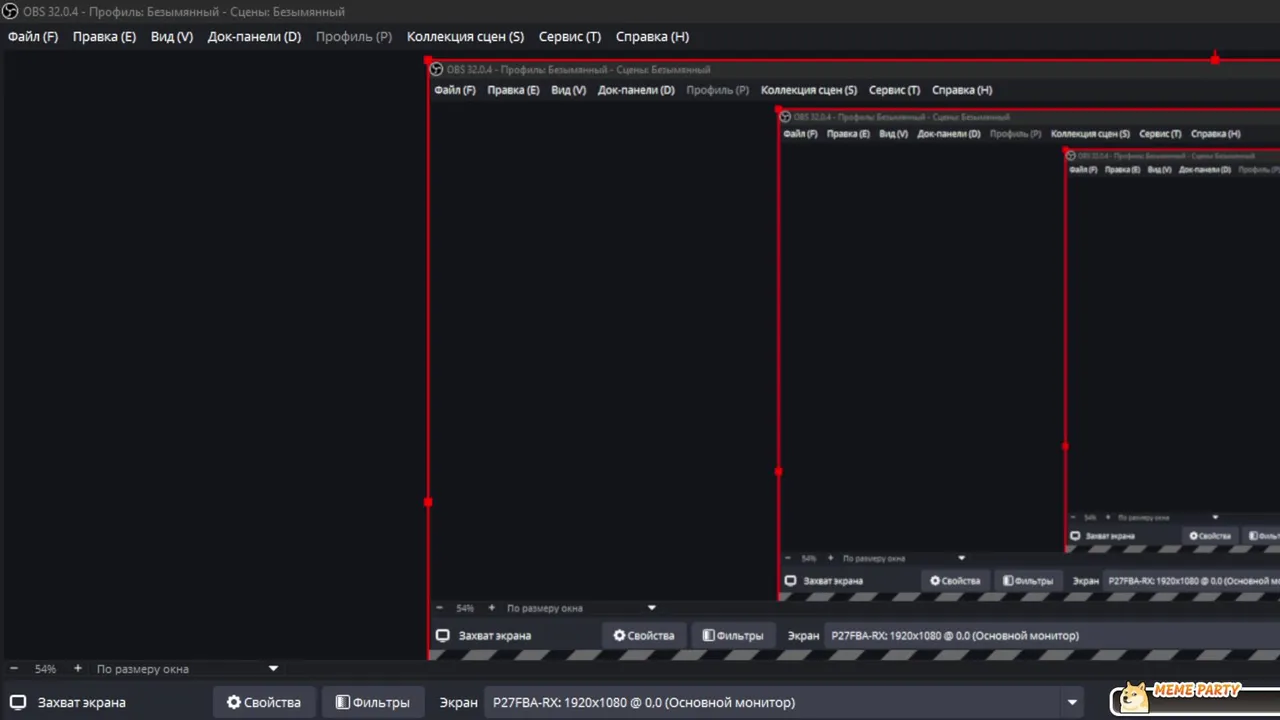Image resolution: width=1280 pixels, height=720 pixels.
Task: Zoom in the main preview with the plus icon
Action: click(78, 669)
